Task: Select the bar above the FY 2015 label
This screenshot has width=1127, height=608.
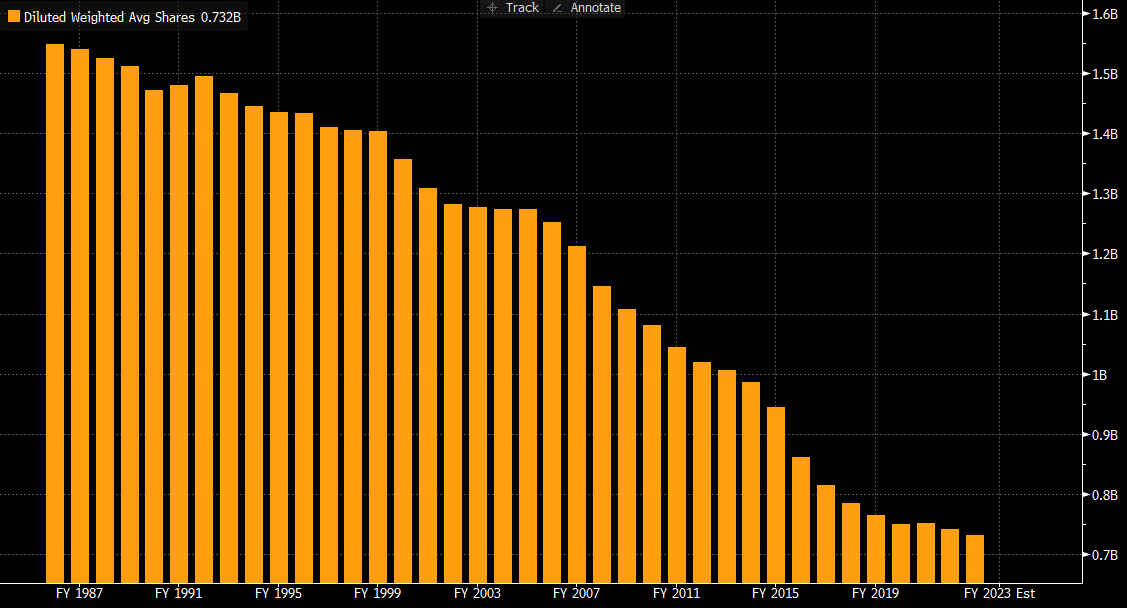Action: click(776, 495)
